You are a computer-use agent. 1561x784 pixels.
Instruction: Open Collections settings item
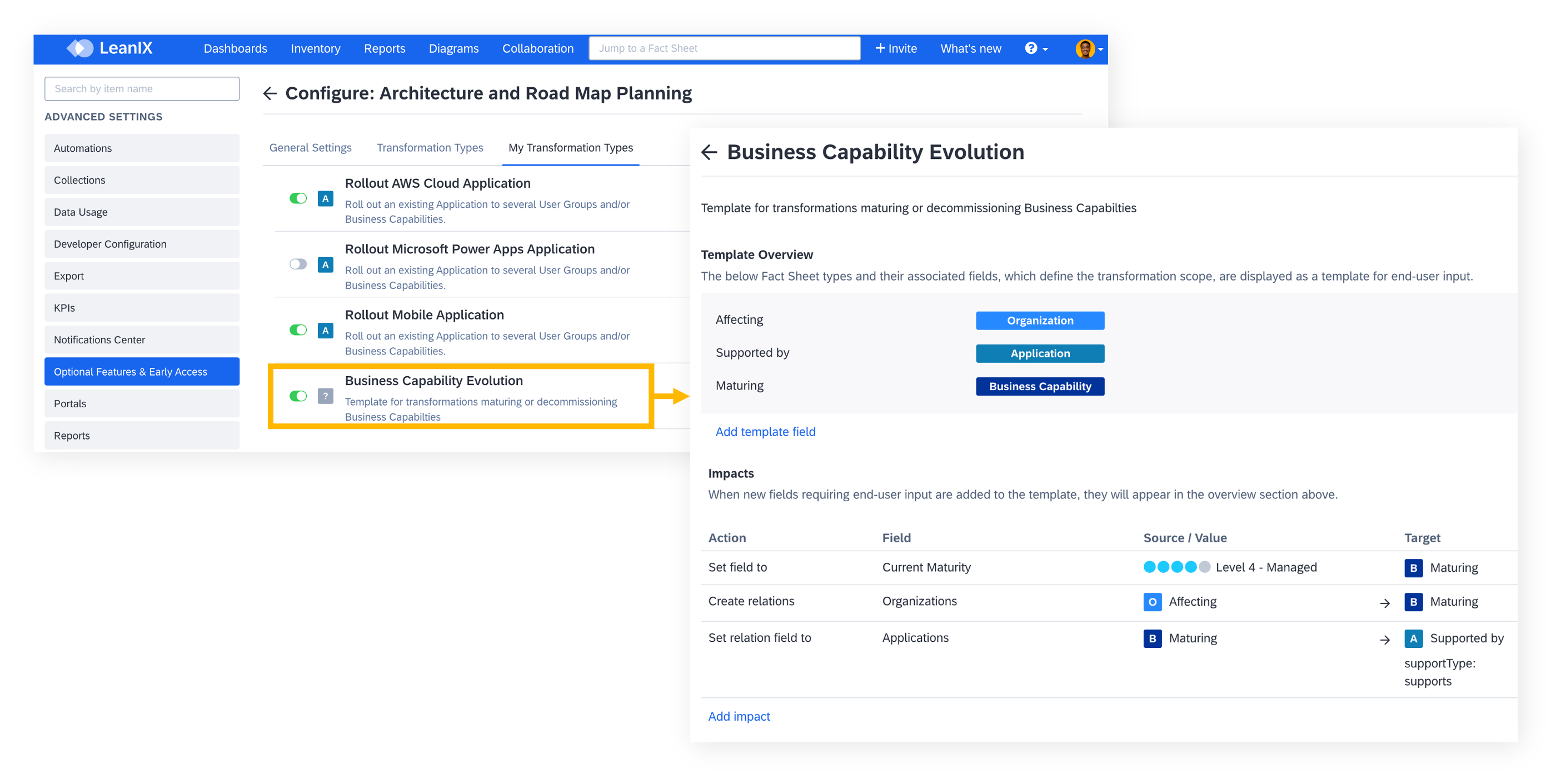click(x=142, y=181)
